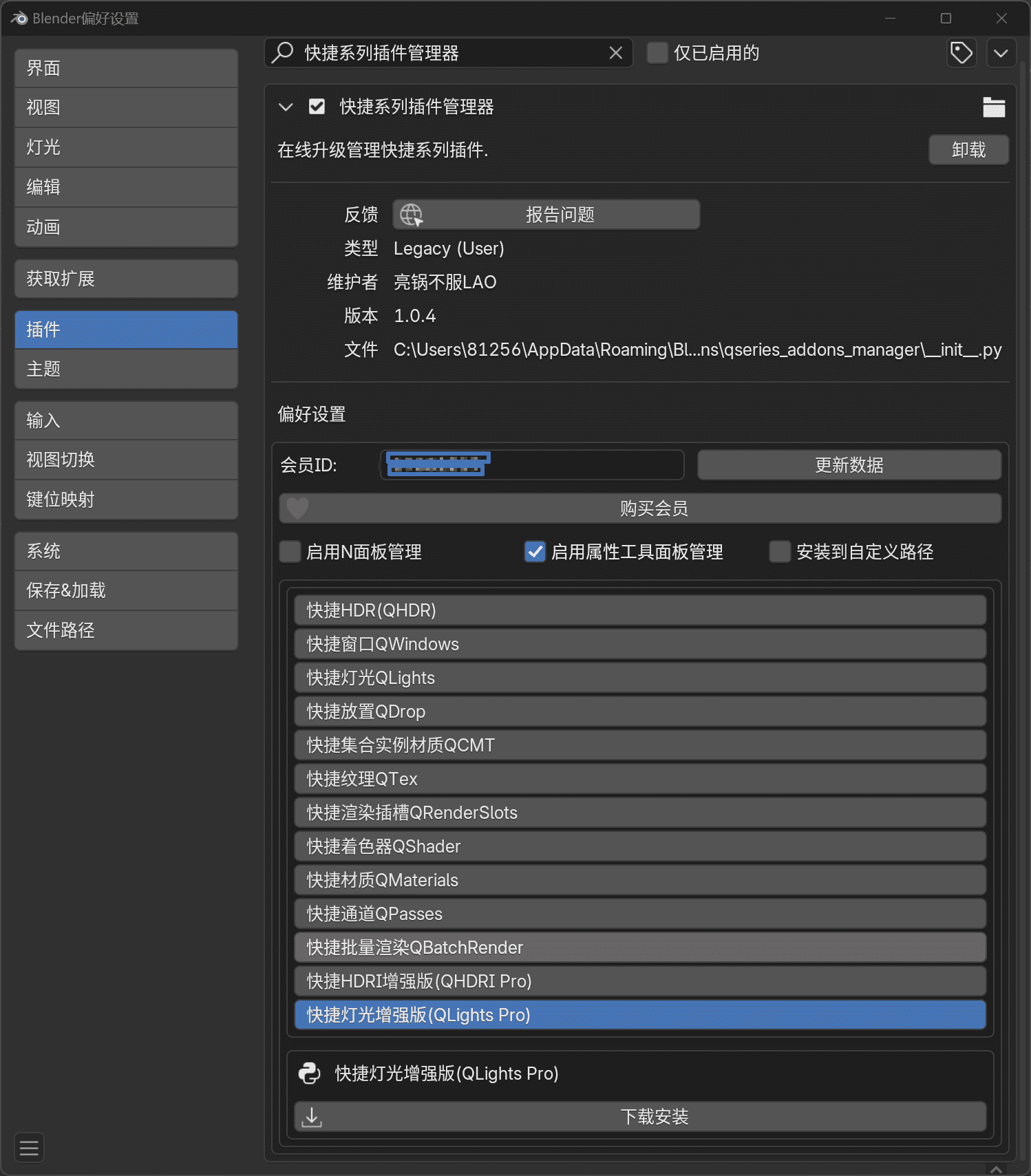This screenshot has height=1176, width=1031.
Task: Click the version value 1.0.4
Action: [414, 316]
